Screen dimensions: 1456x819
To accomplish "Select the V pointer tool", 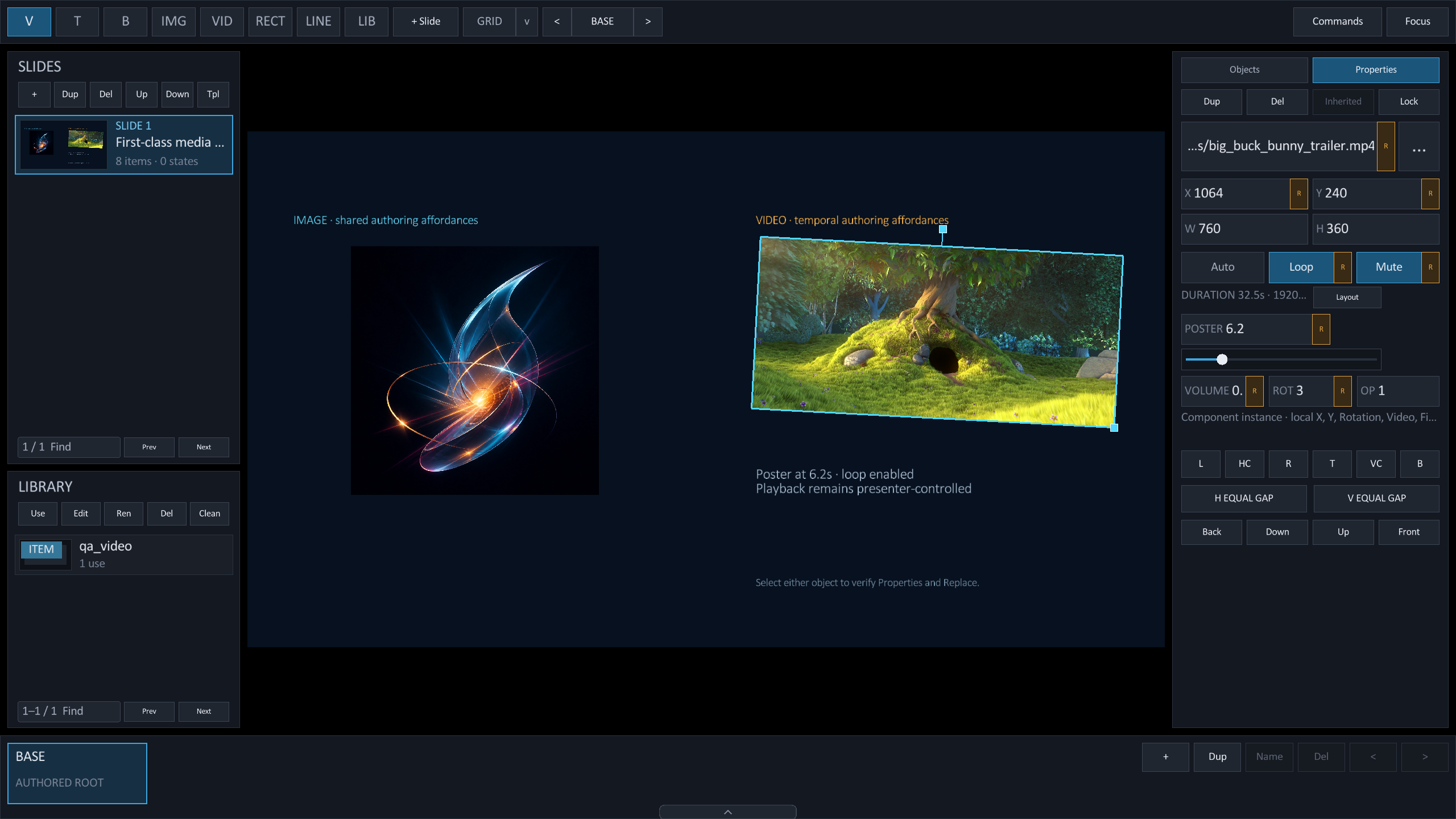I will (x=29, y=22).
